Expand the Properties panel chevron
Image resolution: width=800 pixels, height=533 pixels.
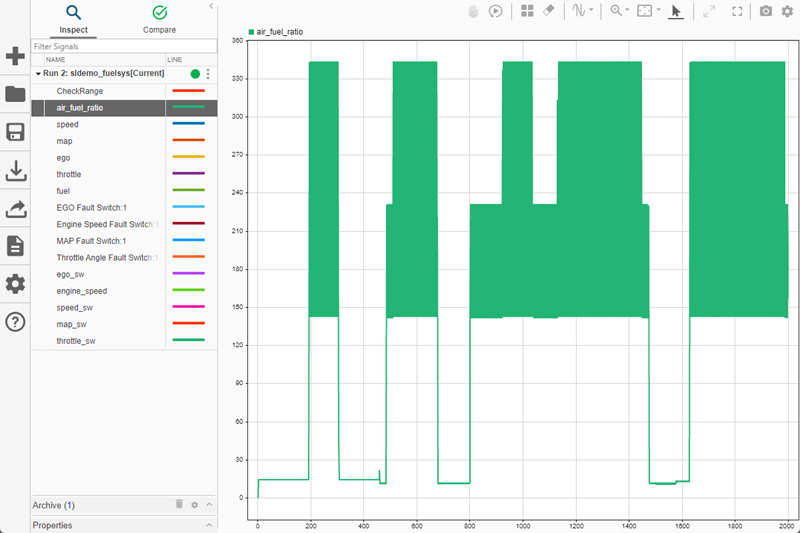(x=209, y=525)
